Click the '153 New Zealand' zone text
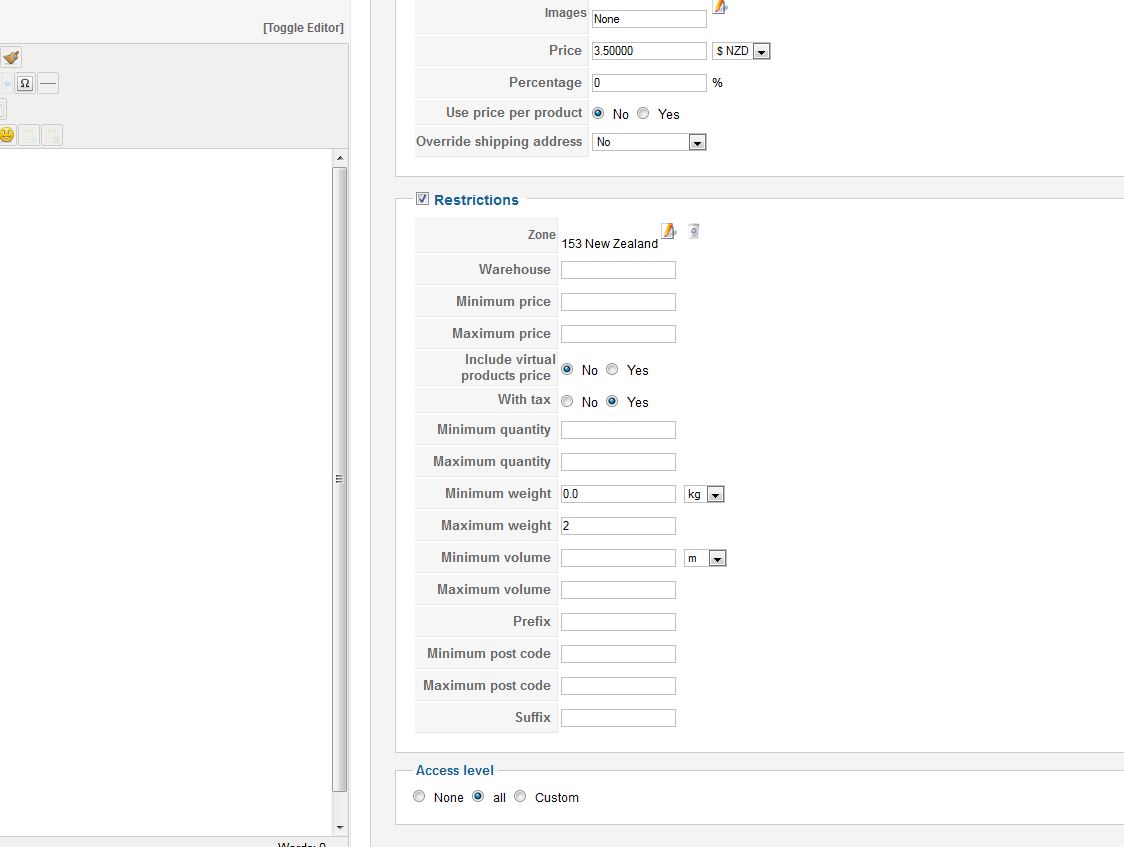This screenshot has width=1124, height=847. (609, 244)
